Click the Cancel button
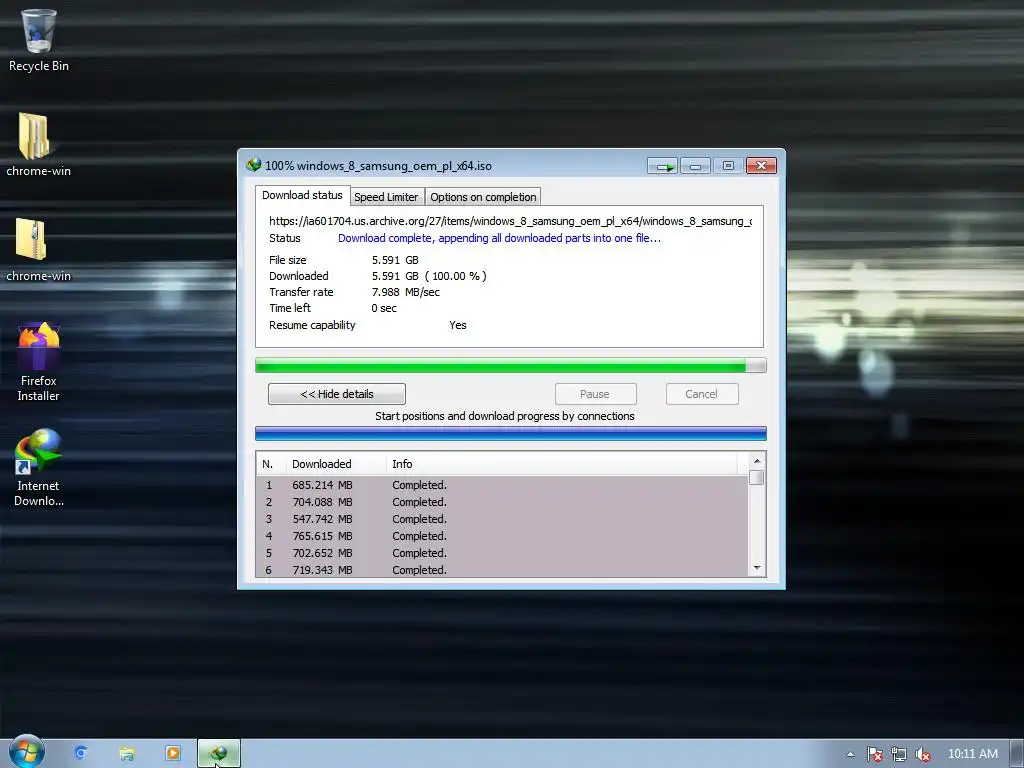 [x=701, y=394]
